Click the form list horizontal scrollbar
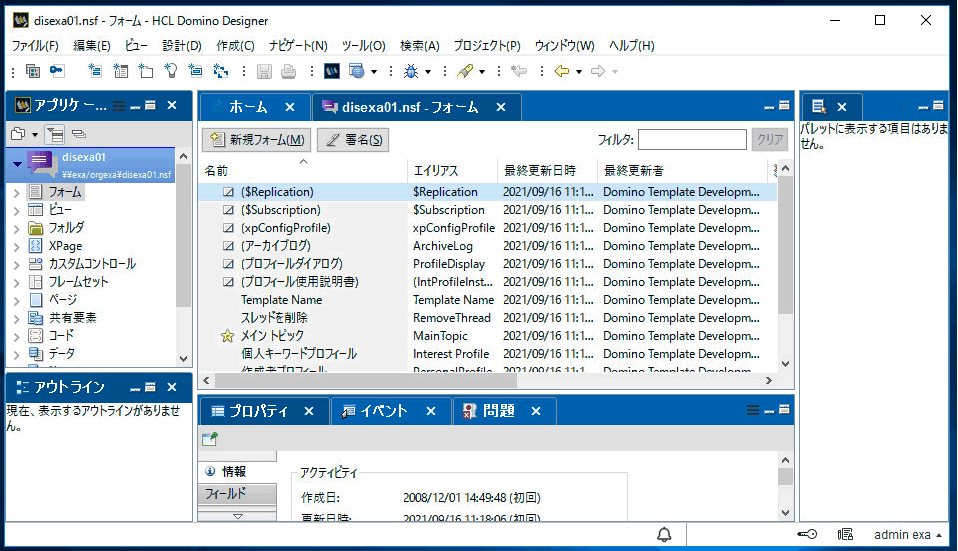This screenshot has height=551, width=958. coord(365,381)
